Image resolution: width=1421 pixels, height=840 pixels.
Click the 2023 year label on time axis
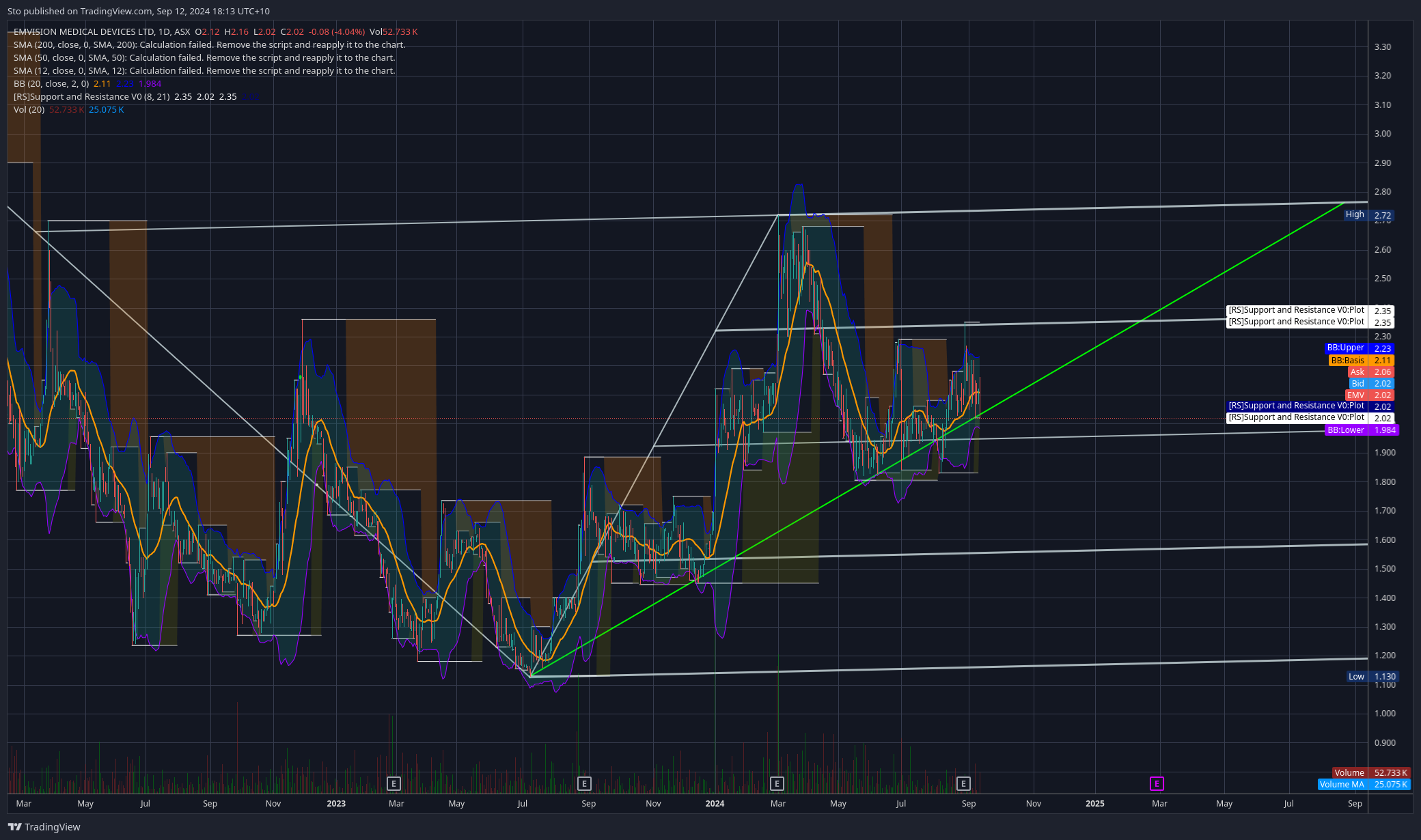tap(336, 804)
